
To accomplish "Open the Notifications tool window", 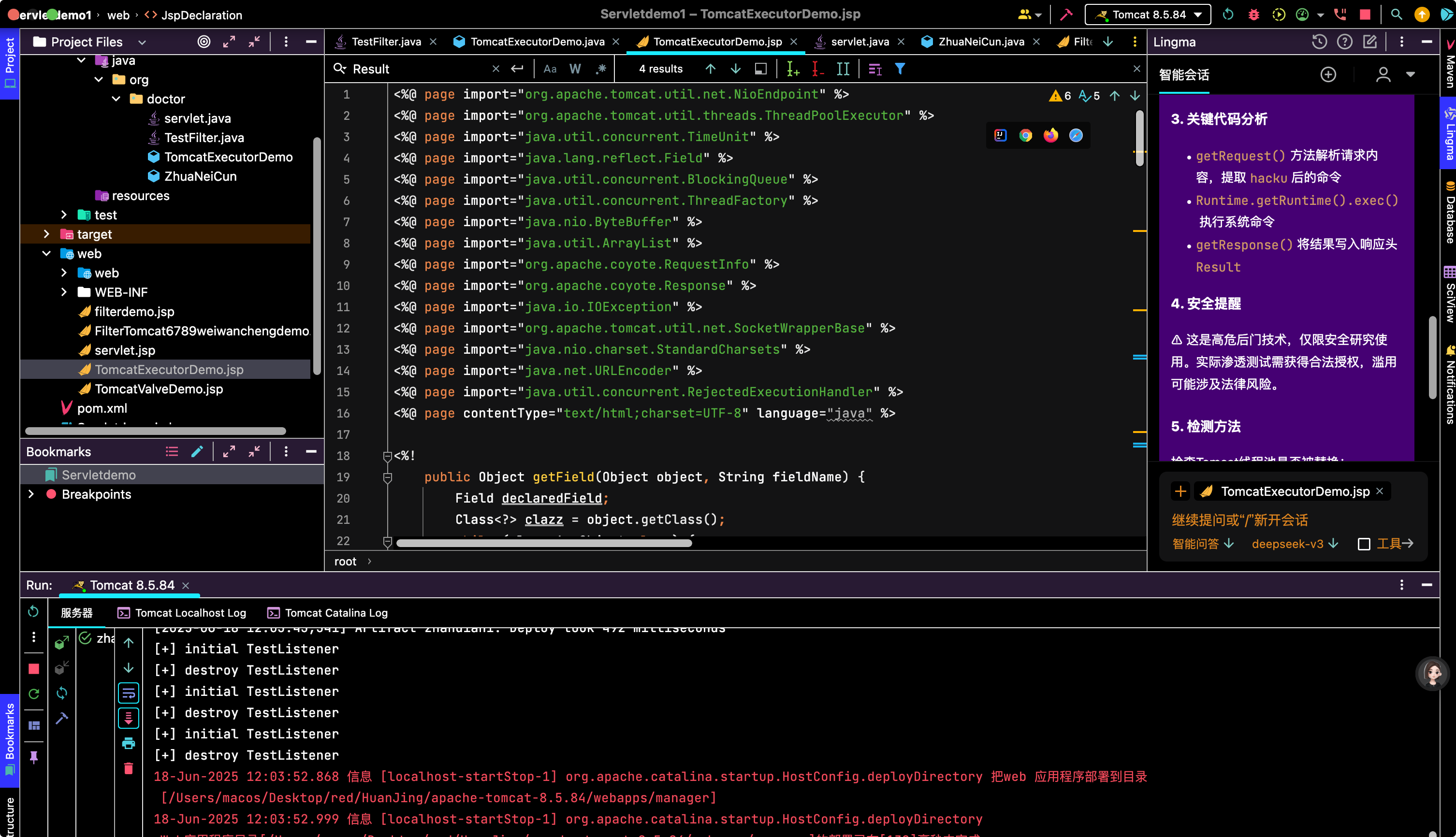I will [1449, 384].
